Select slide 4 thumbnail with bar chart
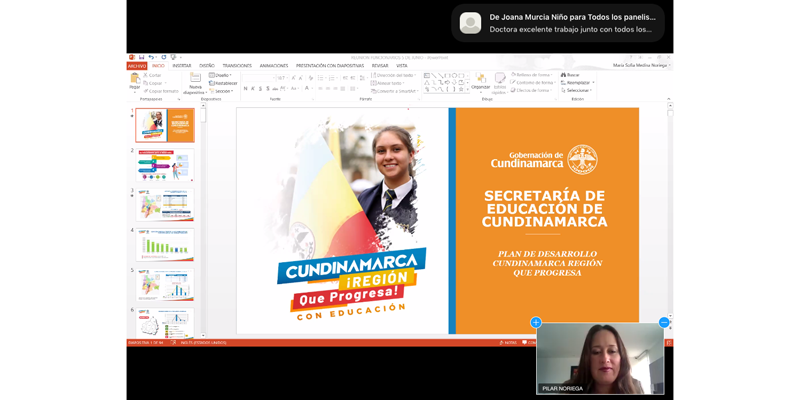Screen dimensions: 800x400 [165, 244]
